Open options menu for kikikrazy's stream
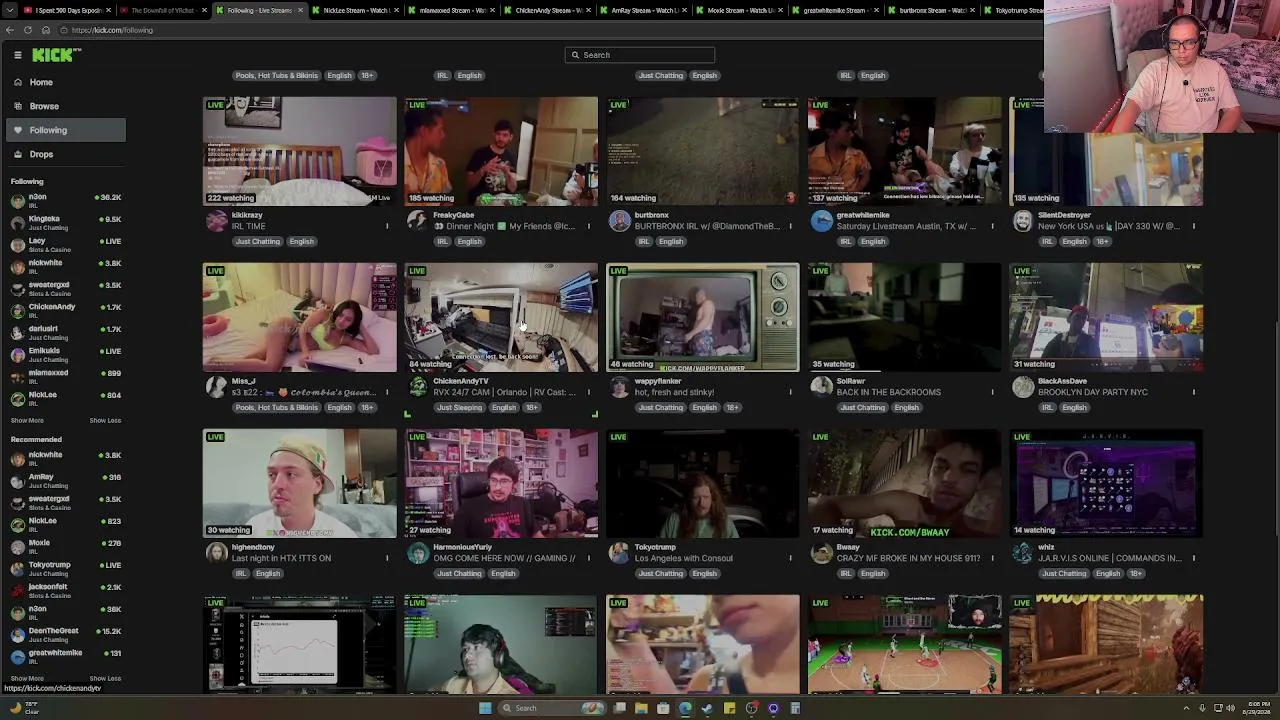This screenshot has height=720, width=1280. [387, 226]
